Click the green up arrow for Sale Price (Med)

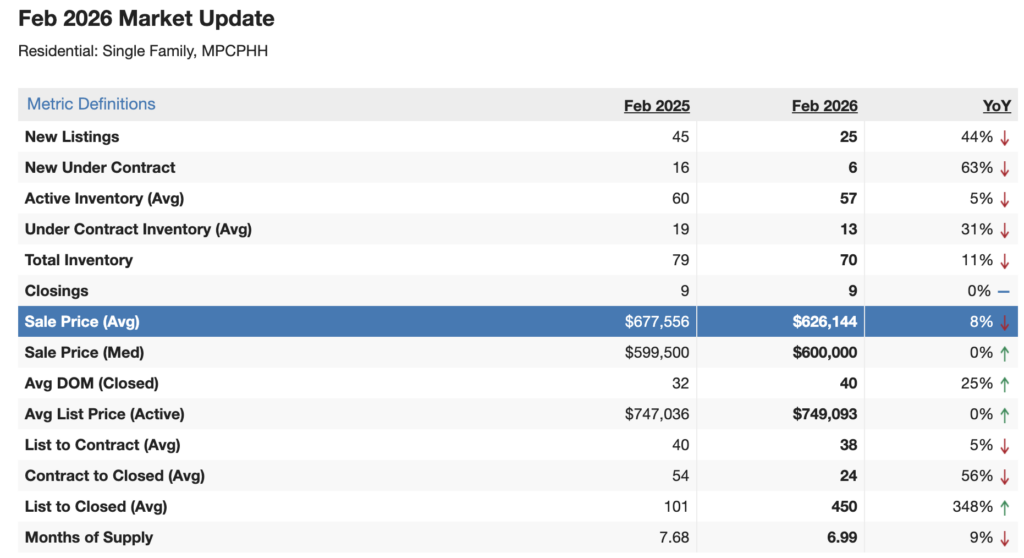[1004, 353]
